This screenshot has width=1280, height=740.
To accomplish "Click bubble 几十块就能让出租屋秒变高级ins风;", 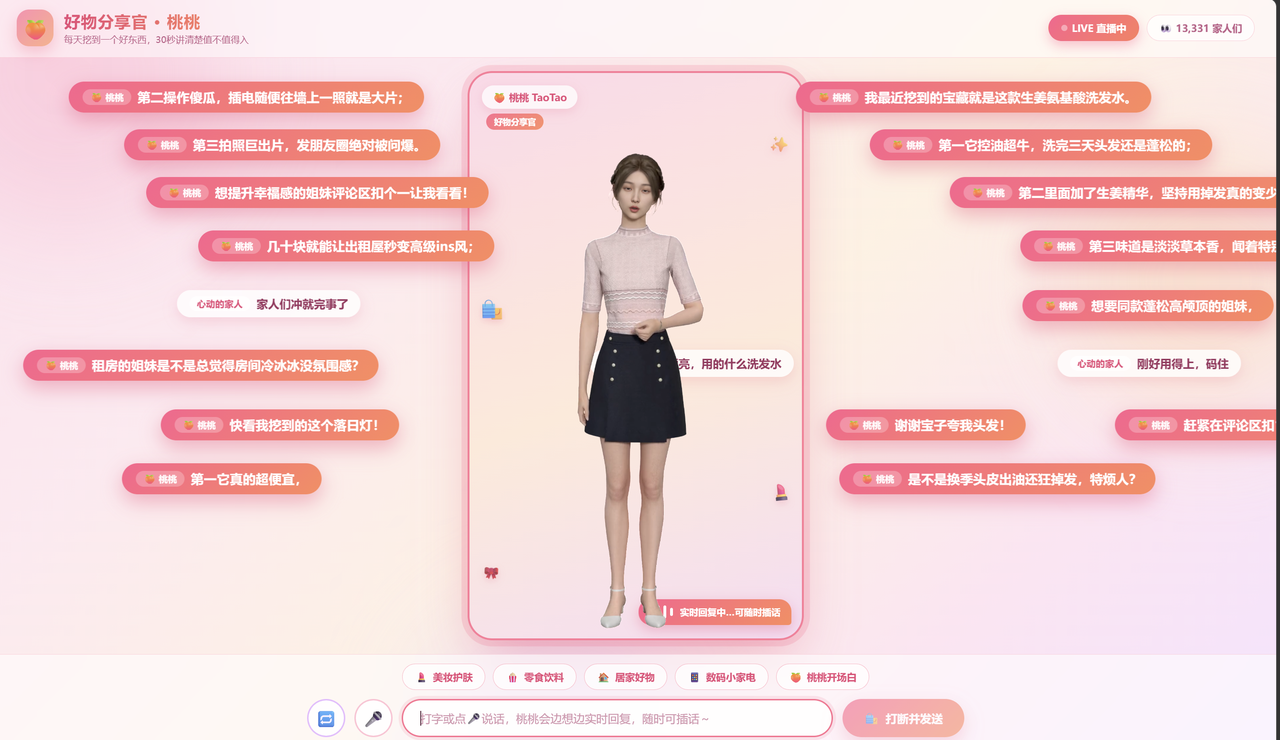I will tap(346, 246).
